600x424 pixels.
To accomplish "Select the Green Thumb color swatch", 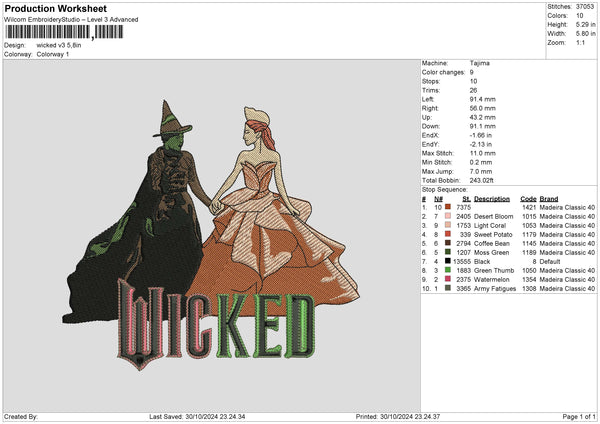I will point(448,270).
